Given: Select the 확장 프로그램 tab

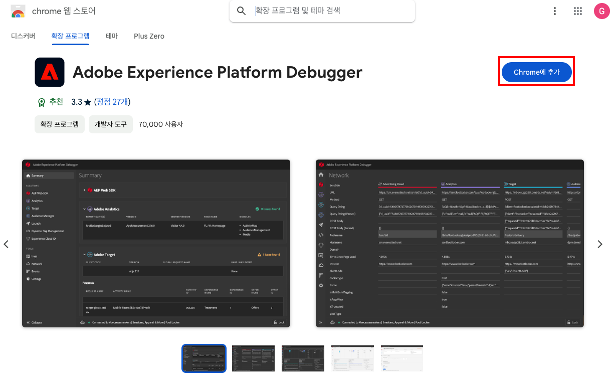Looking at the screenshot, I should 70,36.
